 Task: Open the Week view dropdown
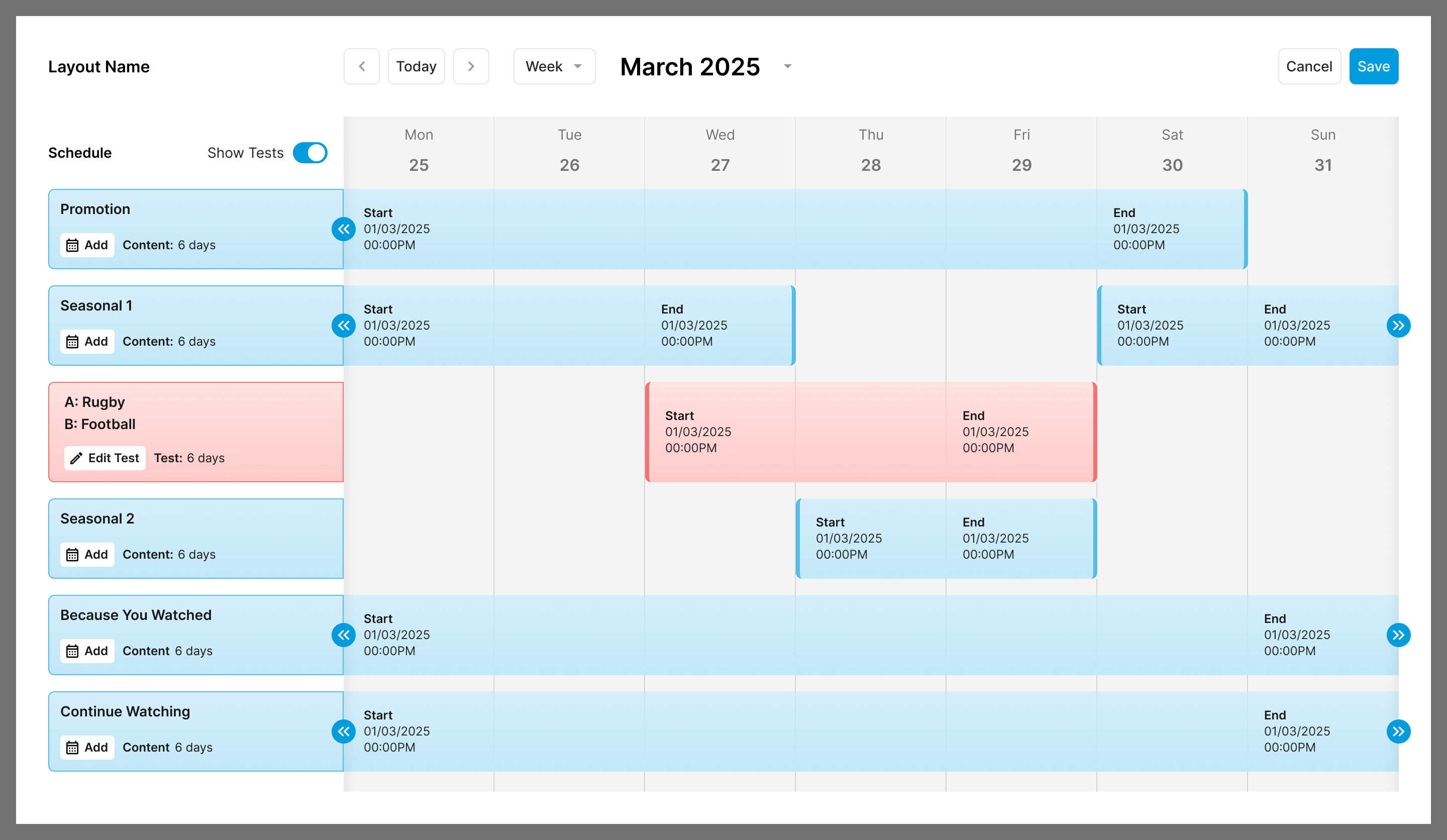click(x=554, y=67)
